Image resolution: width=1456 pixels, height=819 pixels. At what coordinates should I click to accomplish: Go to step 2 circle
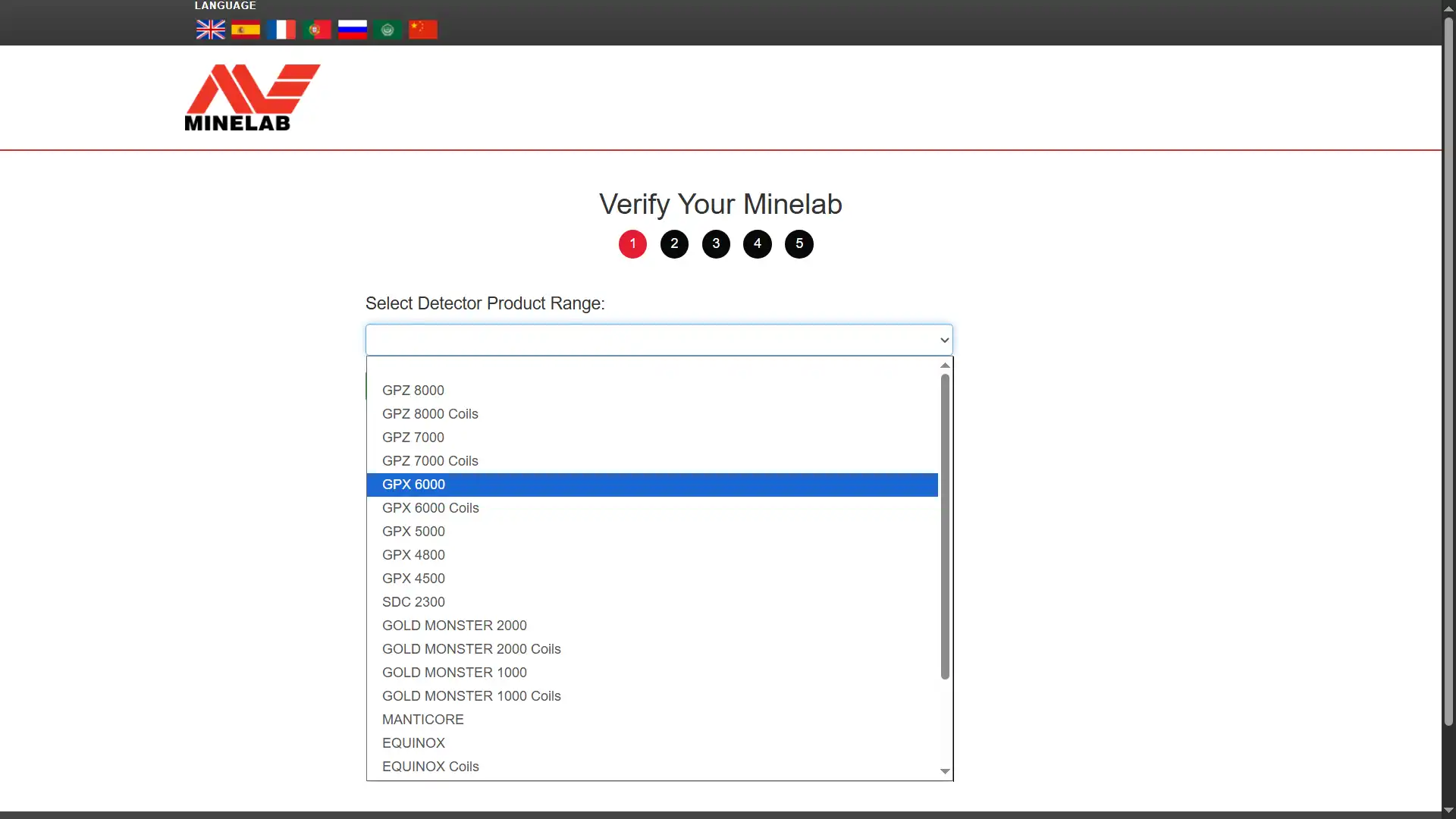click(674, 244)
